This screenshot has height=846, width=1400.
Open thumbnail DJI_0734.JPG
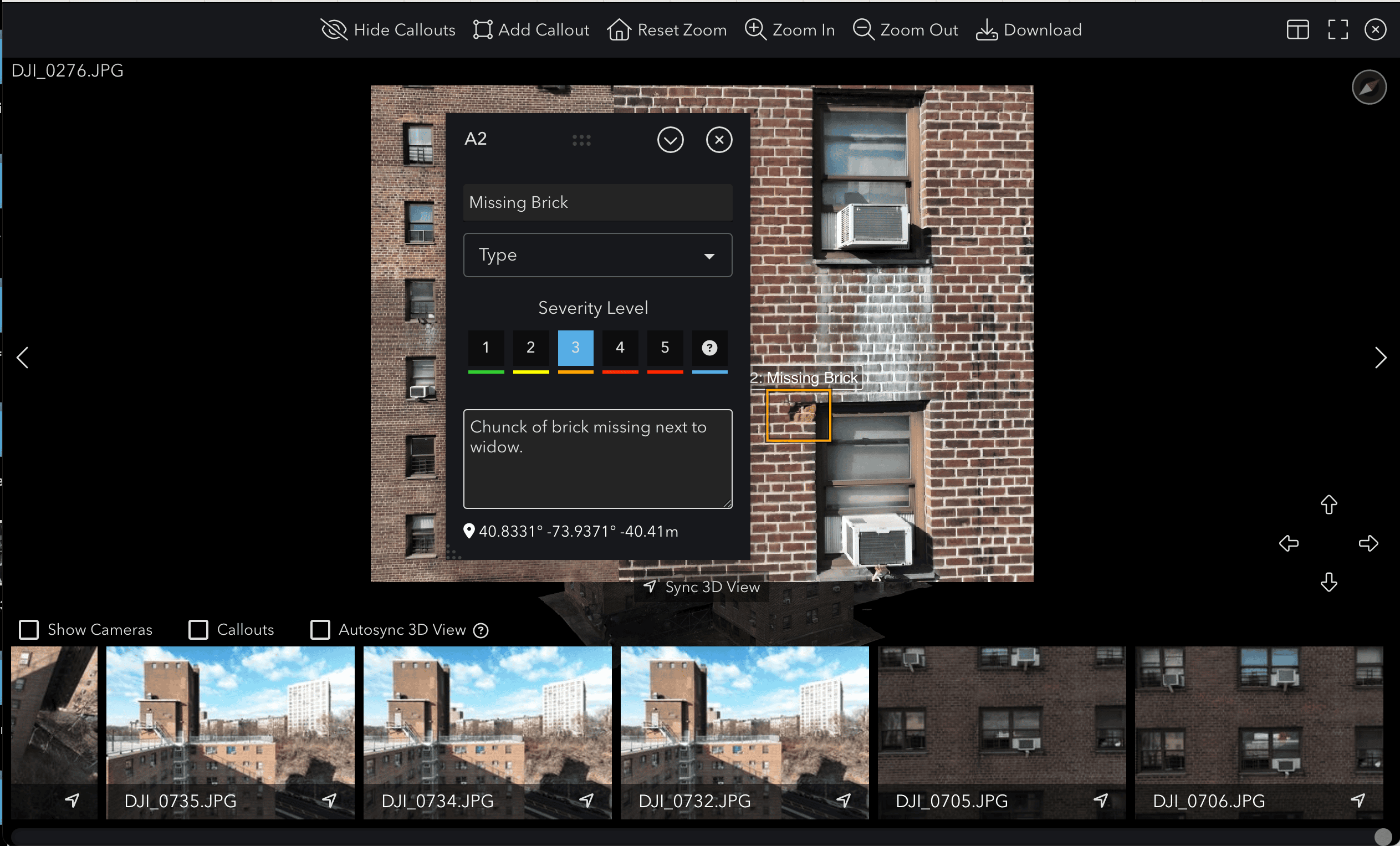point(488,732)
